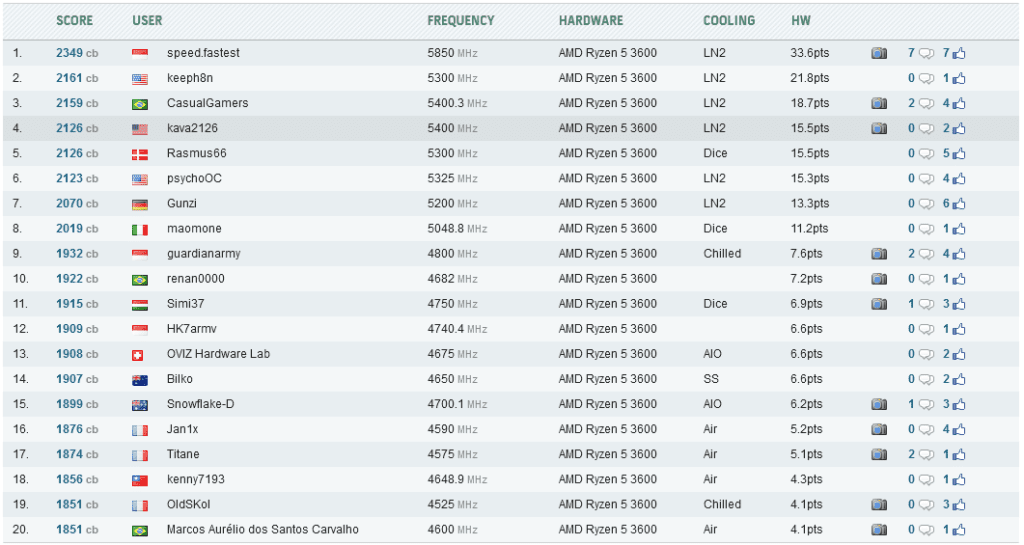Viewport: 1024px width, 545px height.
Task: Open camera icon for Snowflake-D
Action: (879, 404)
